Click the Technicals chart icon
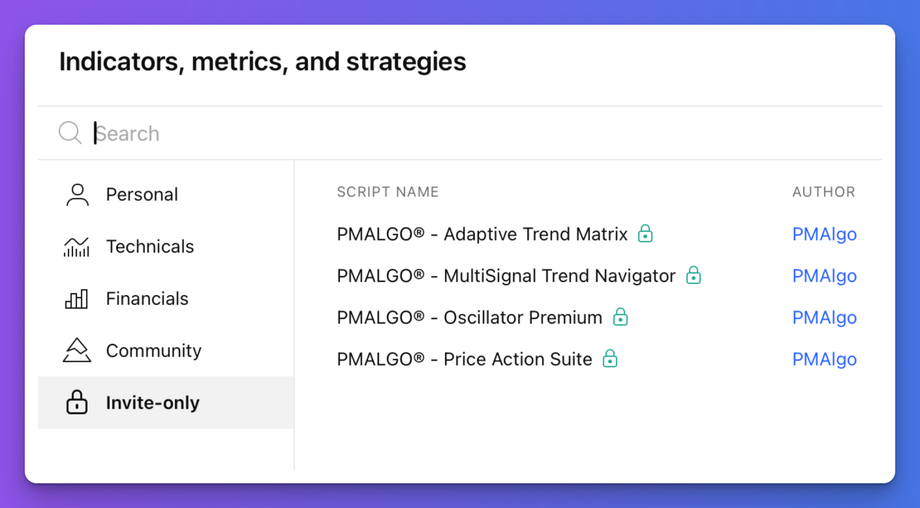 [77, 246]
